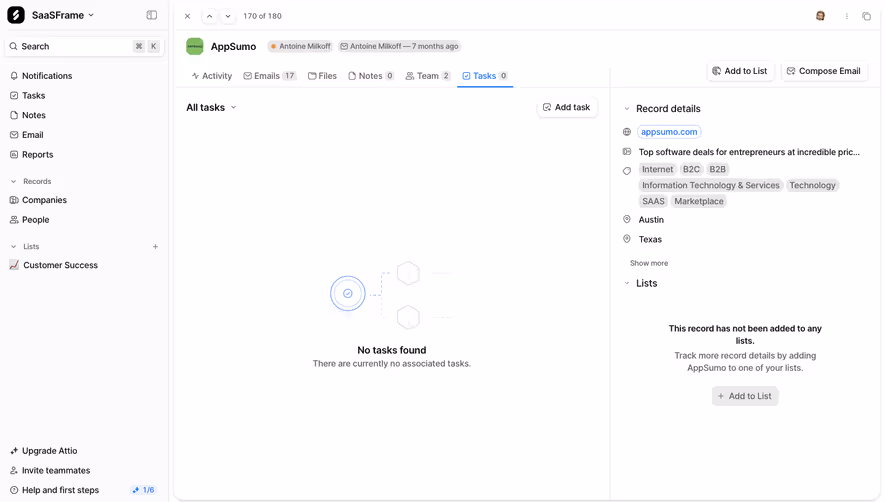Click the Add to List button below
Viewport: 885px width, 502px height.
[x=745, y=396]
